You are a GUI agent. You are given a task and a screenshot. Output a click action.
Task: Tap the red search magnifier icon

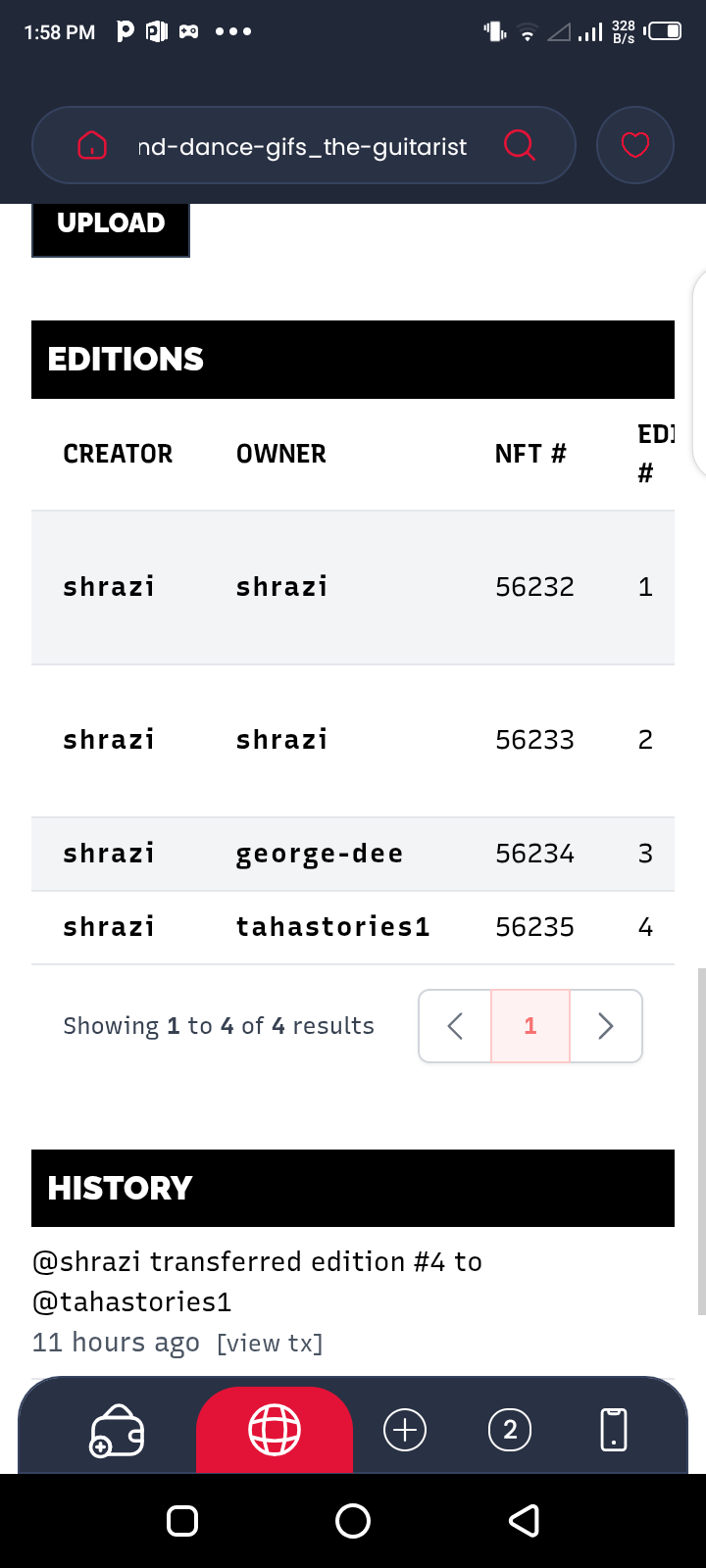(520, 146)
